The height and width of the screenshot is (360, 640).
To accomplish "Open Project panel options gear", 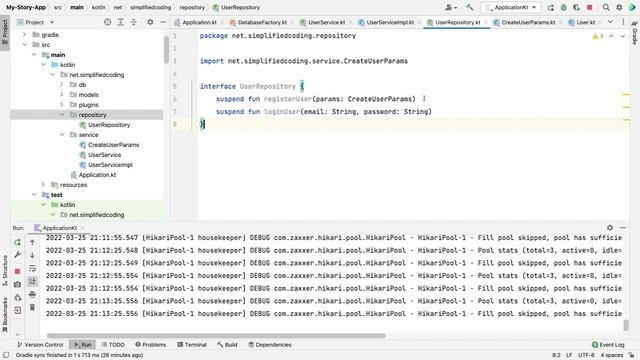I will tap(150, 22).
